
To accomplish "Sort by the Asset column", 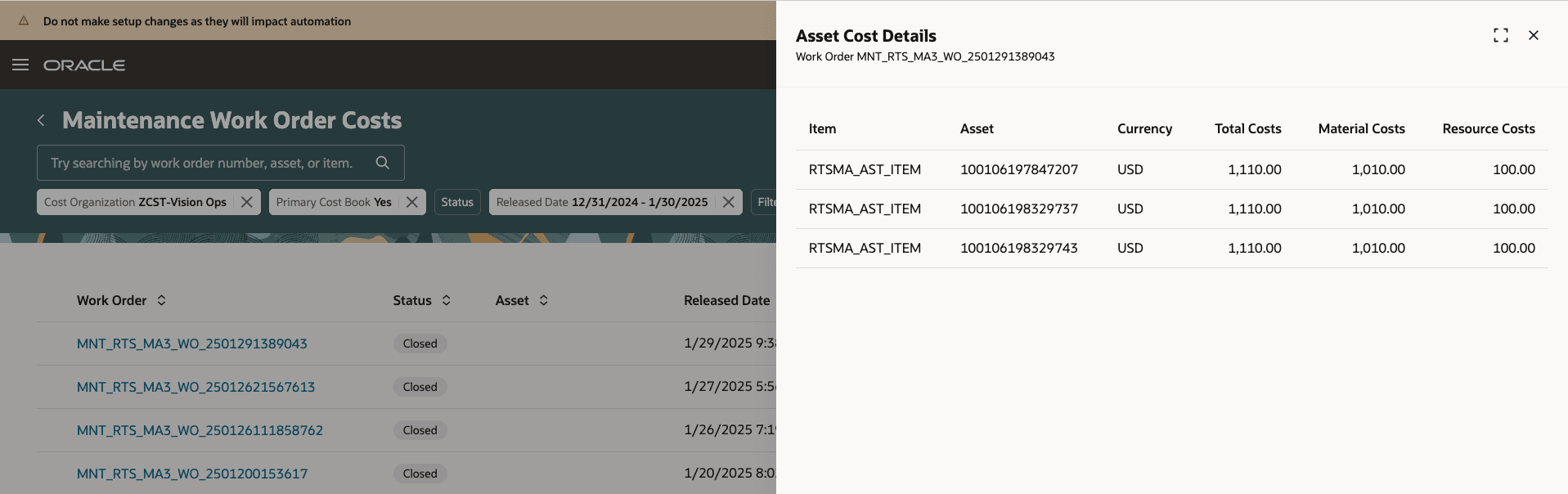I will (x=544, y=300).
